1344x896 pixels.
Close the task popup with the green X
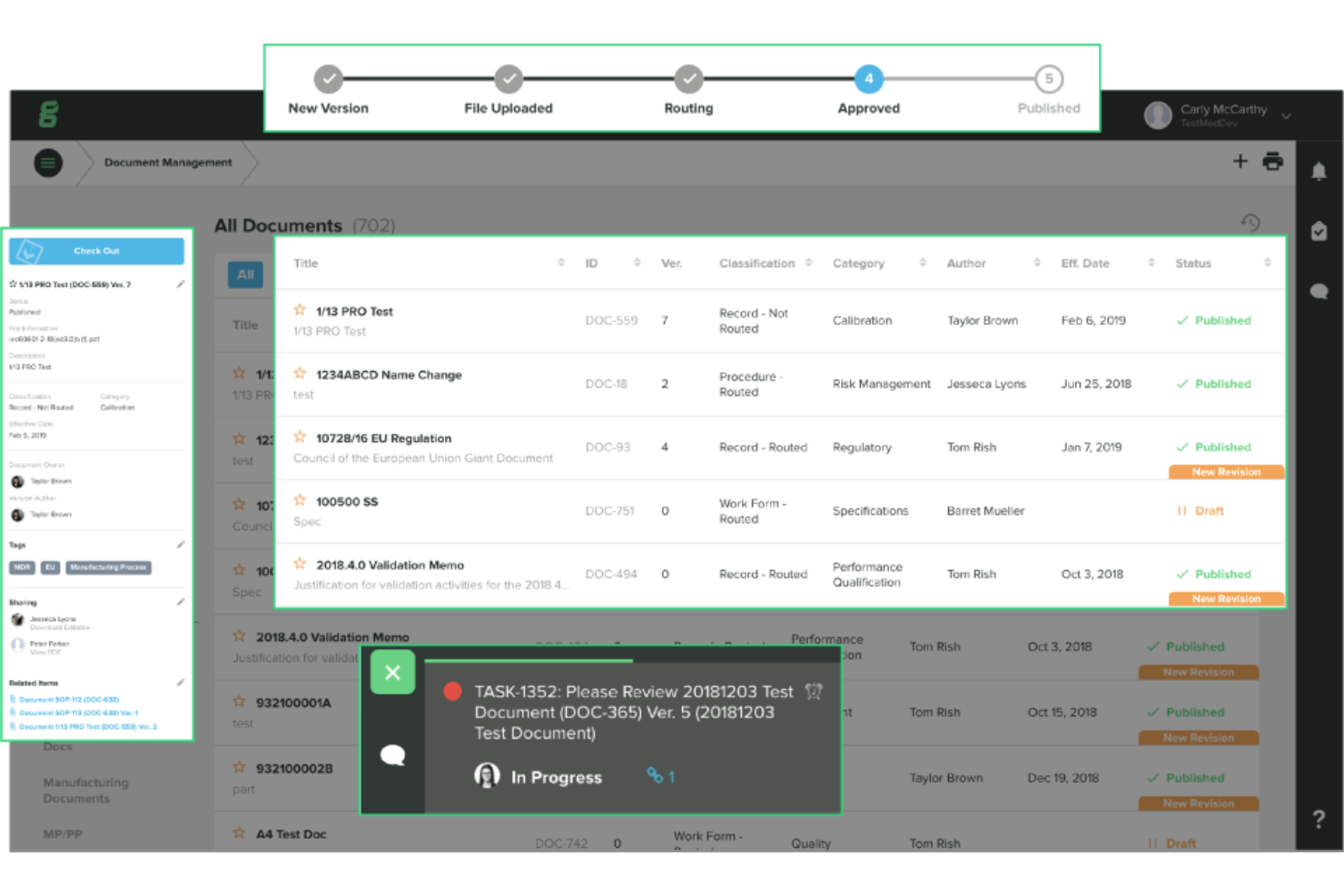tap(392, 673)
